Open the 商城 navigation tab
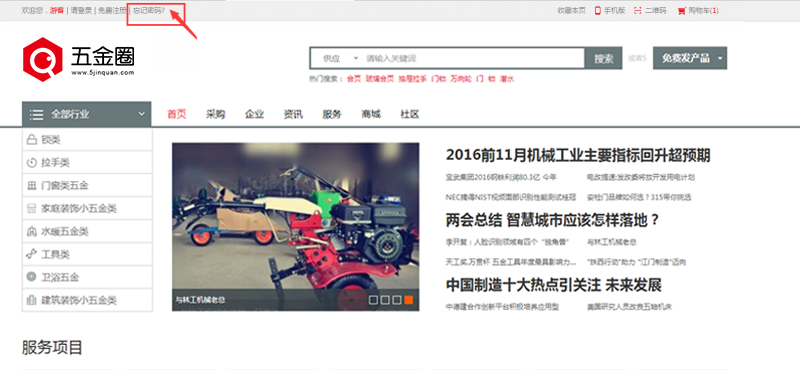Screen dimensions: 800x370 371,114
